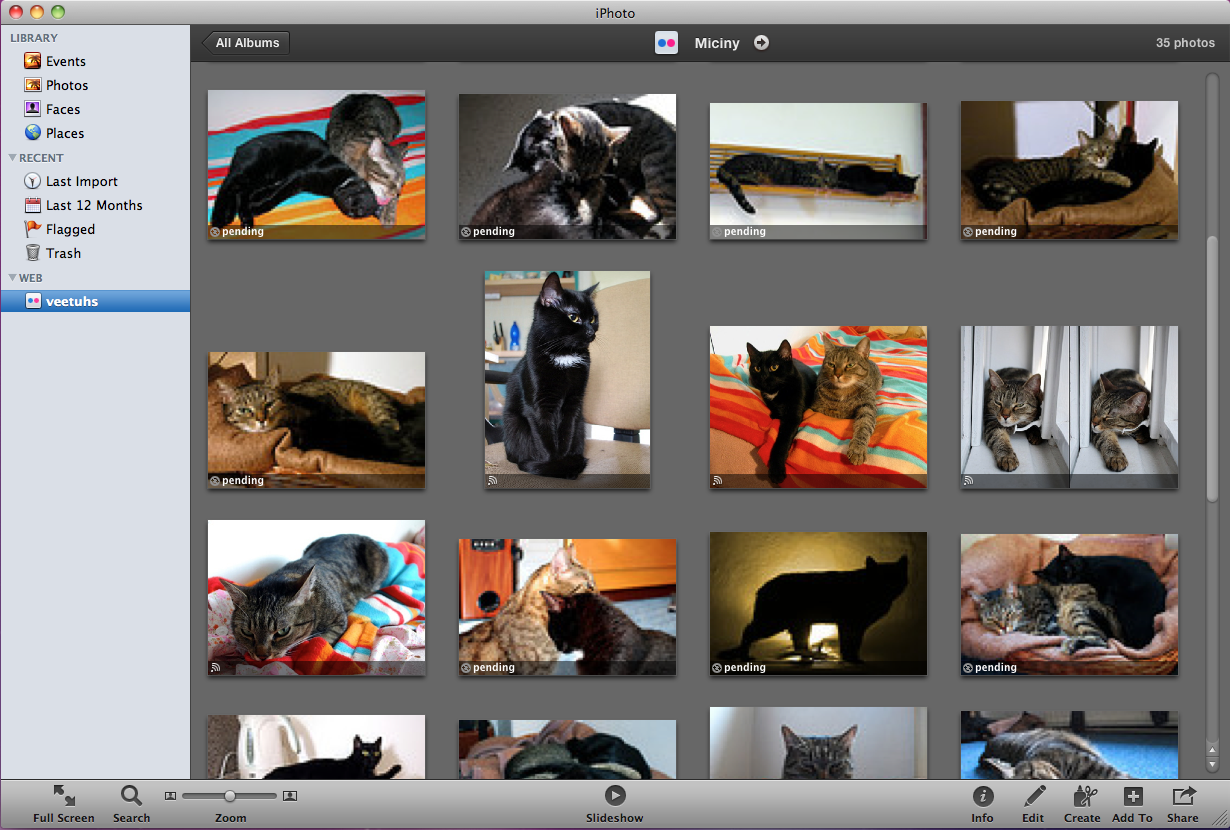This screenshot has height=830, width=1230.
Task: Click the Edit pencil icon
Action: pyautogui.click(x=1034, y=796)
